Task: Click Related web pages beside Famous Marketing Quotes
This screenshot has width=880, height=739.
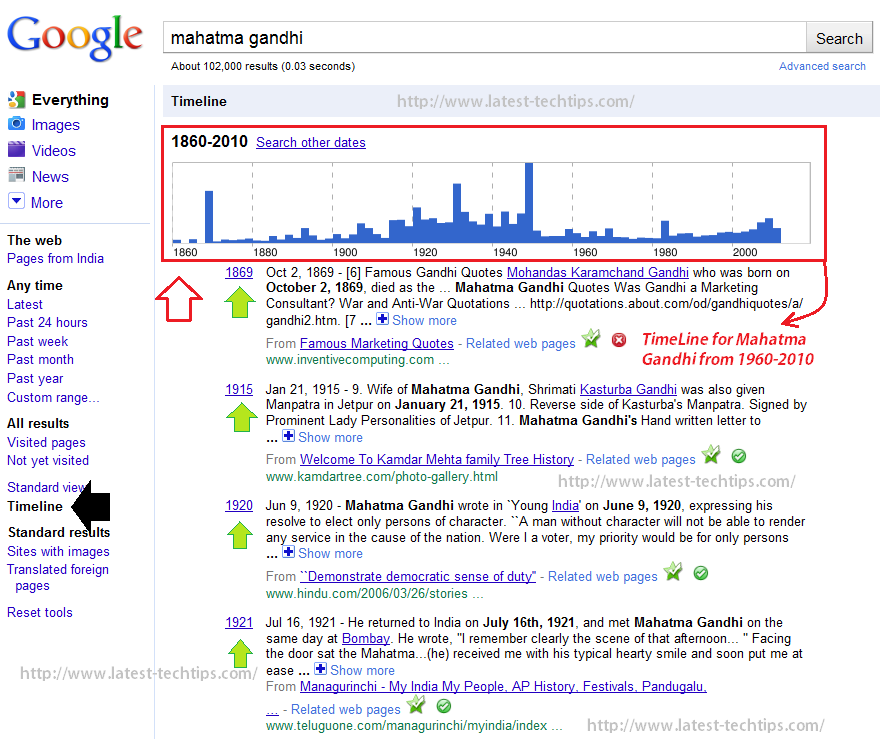Action: click(521, 343)
